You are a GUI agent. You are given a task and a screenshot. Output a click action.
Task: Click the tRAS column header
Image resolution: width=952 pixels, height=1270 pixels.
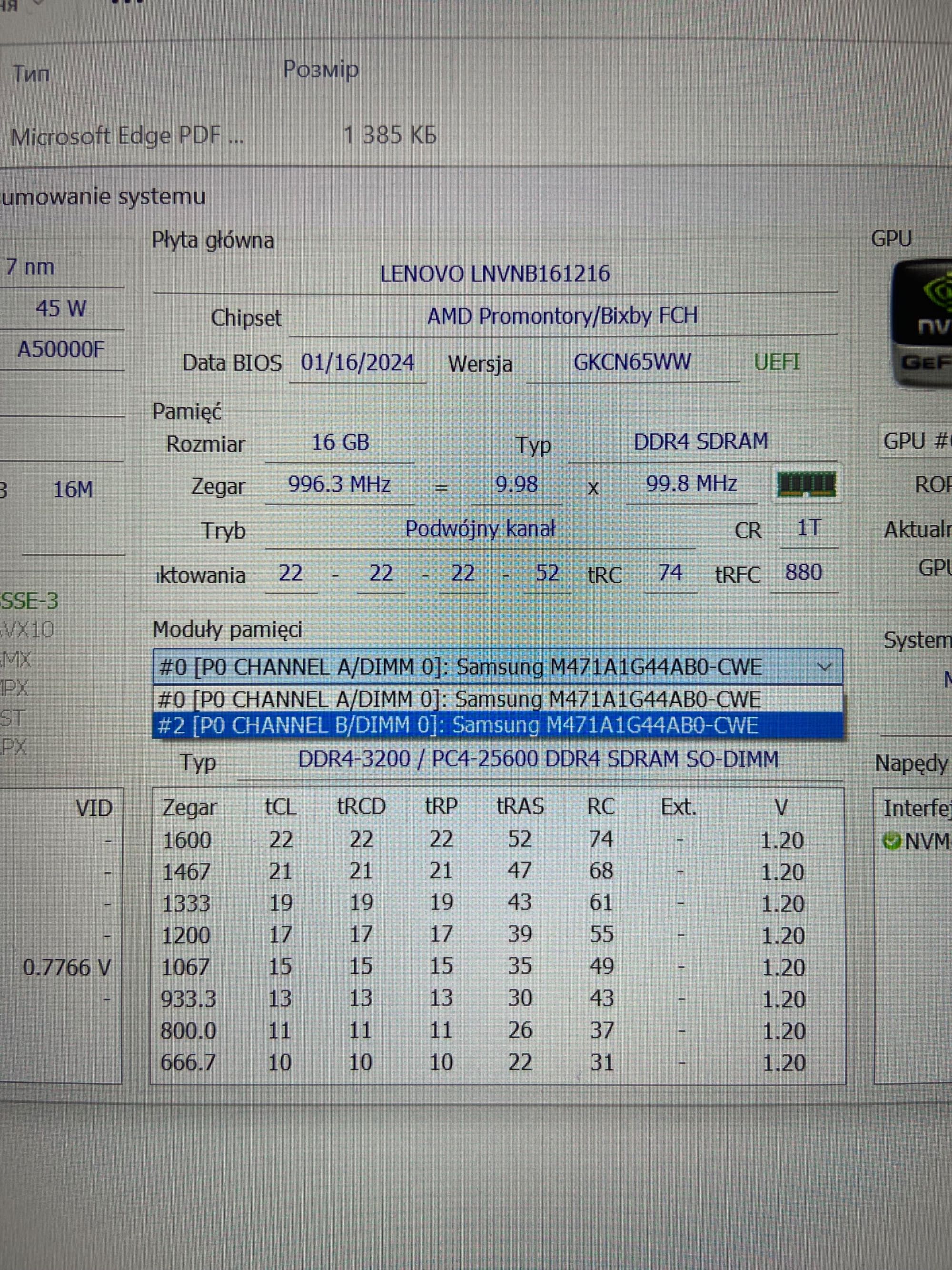(520, 806)
